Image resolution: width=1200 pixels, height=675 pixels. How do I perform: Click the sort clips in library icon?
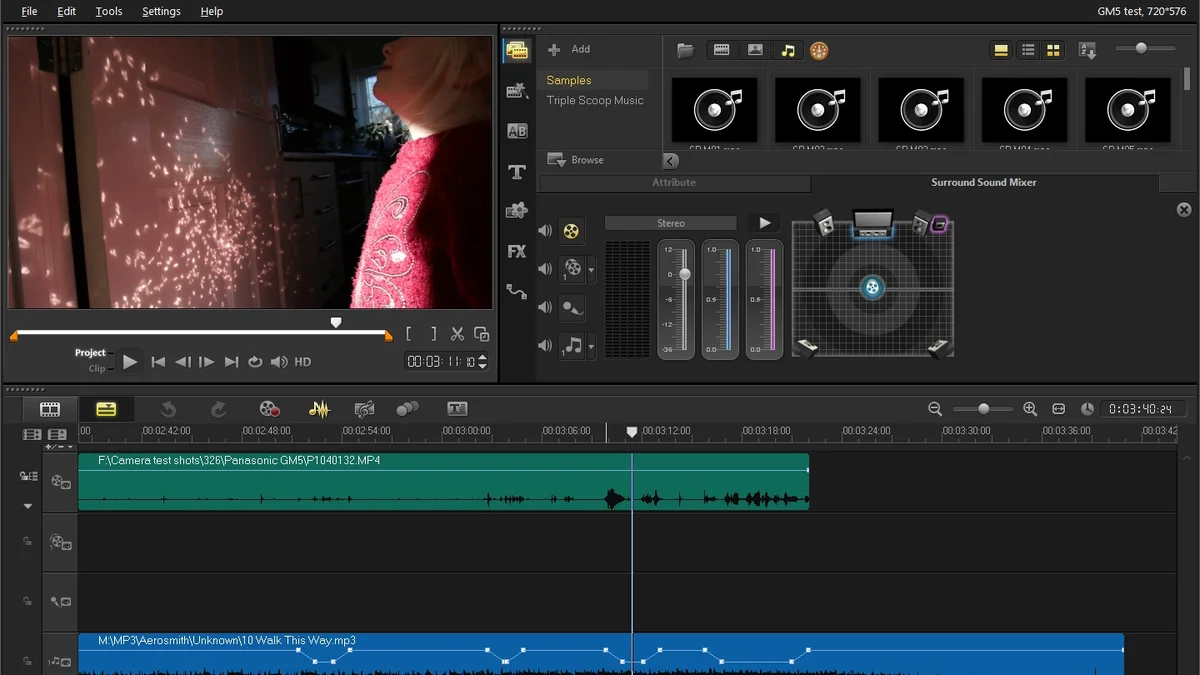1088,50
